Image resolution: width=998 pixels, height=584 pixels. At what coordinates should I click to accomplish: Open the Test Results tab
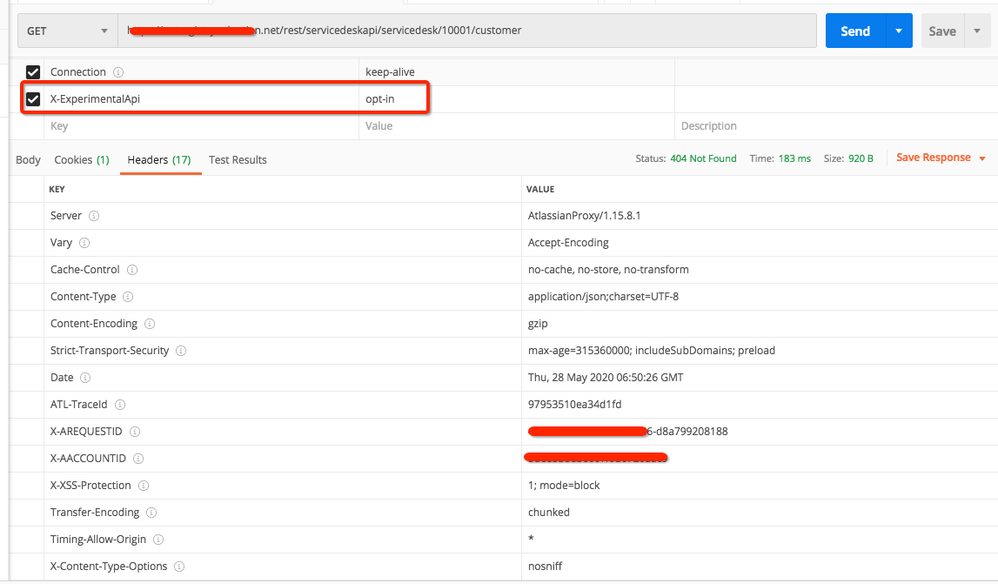[x=237, y=160]
